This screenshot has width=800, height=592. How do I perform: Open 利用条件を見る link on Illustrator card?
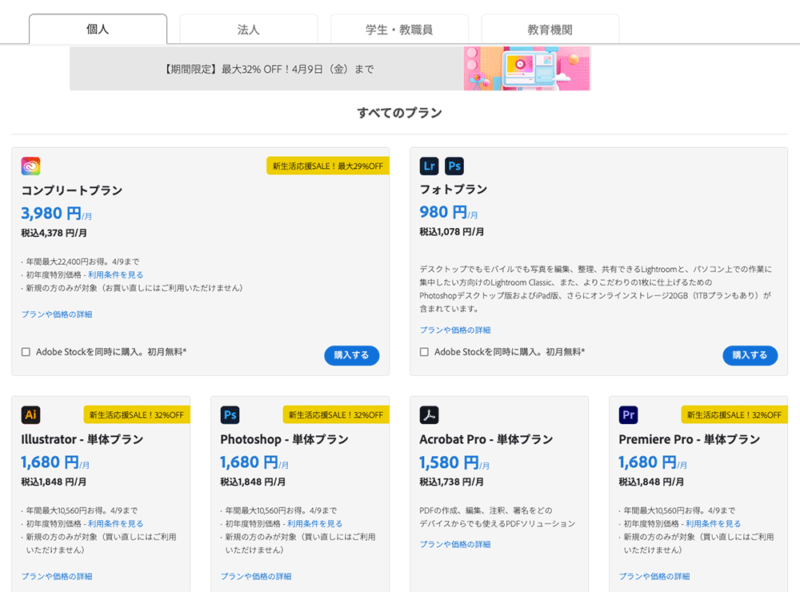tap(115, 524)
